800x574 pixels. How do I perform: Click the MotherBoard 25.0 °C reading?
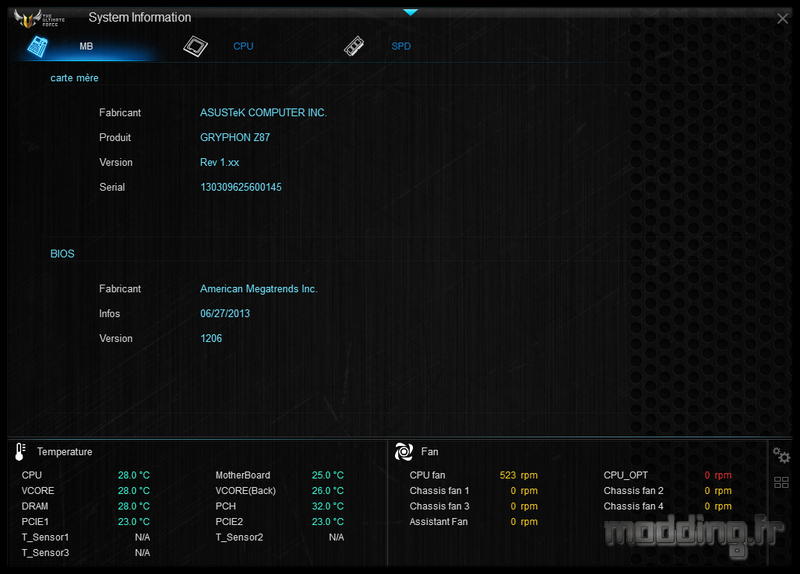pyautogui.click(x=328, y=476)
